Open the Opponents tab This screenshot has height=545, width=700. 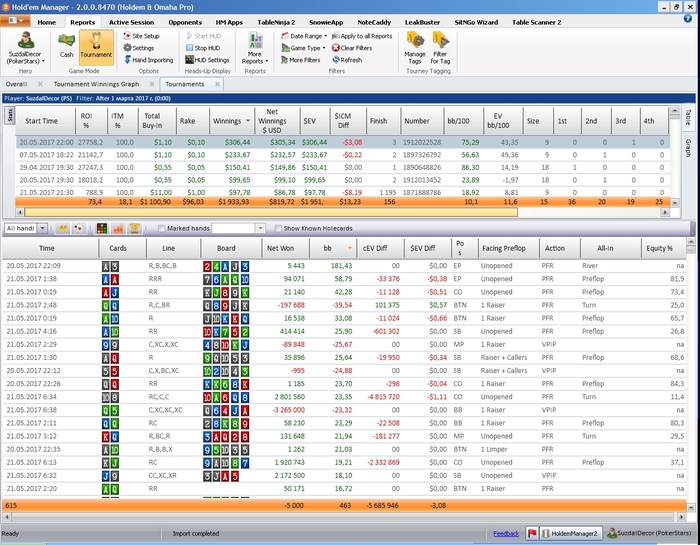pos(185,22)
